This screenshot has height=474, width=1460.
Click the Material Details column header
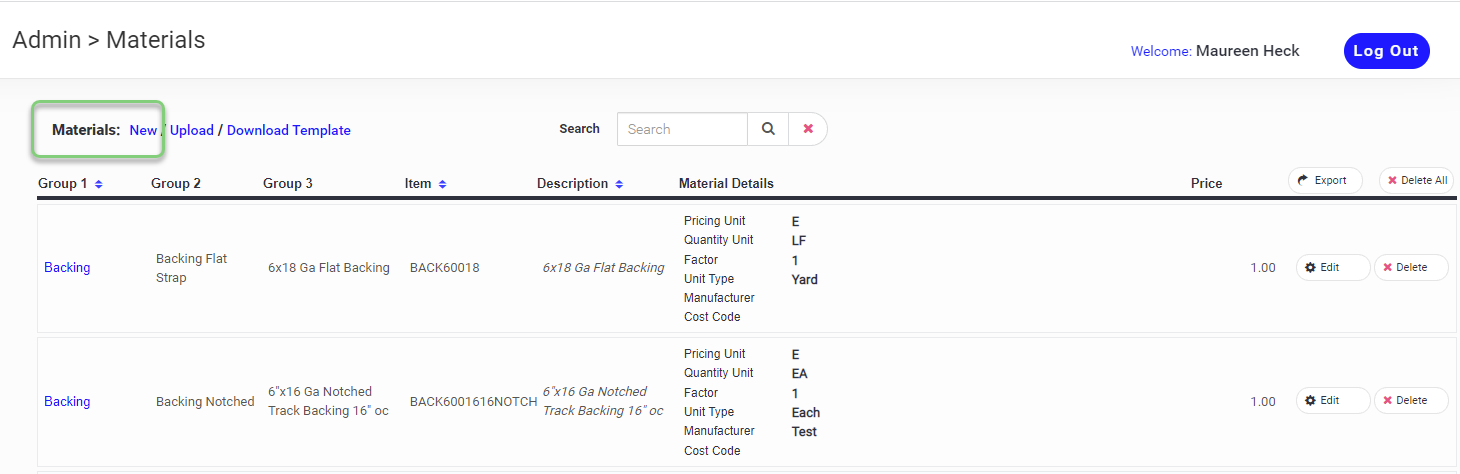[726, 184]
